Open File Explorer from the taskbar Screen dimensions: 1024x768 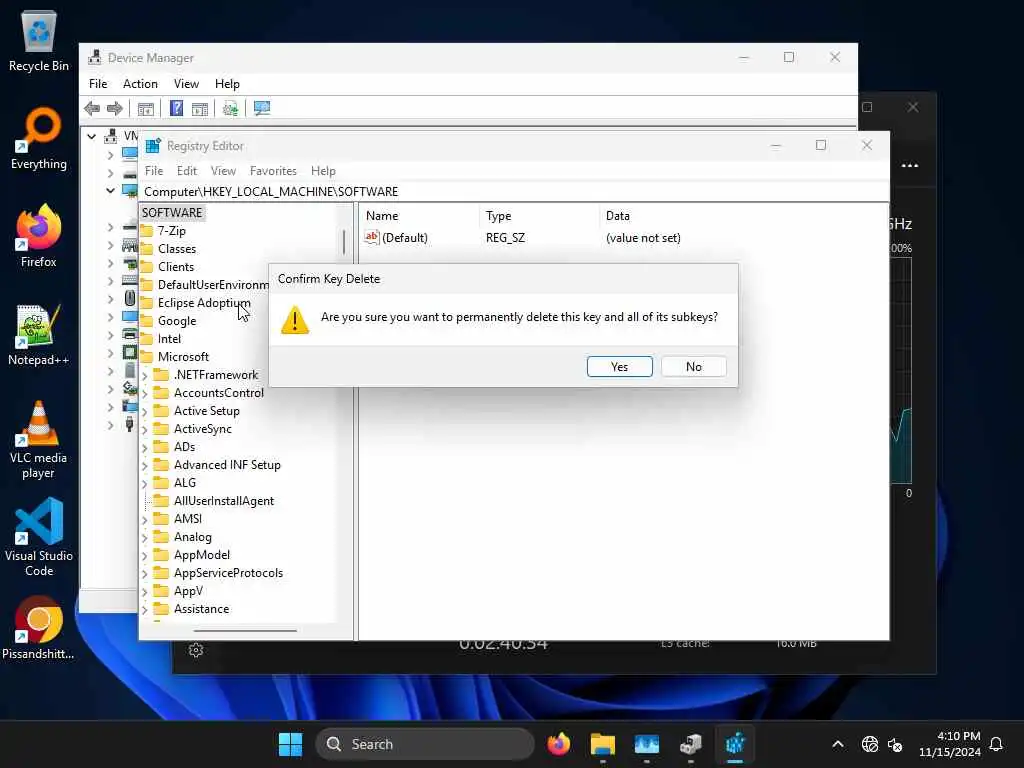pos(602,744)
